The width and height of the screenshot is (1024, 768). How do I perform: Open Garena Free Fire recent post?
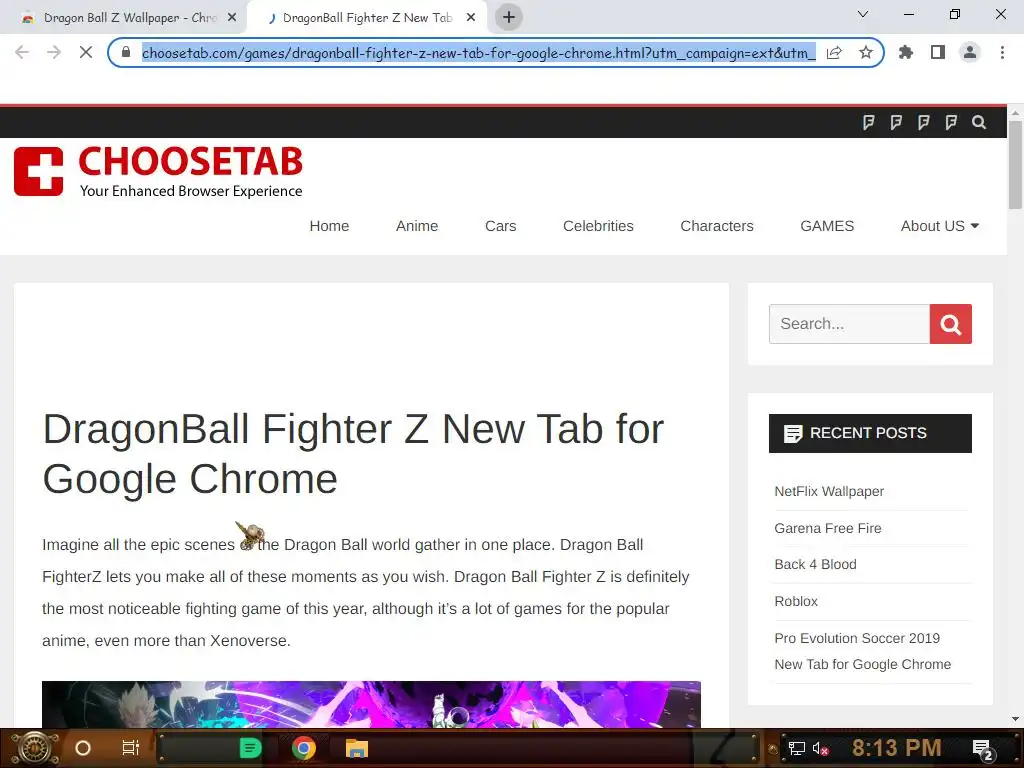(x=827, y=528)
